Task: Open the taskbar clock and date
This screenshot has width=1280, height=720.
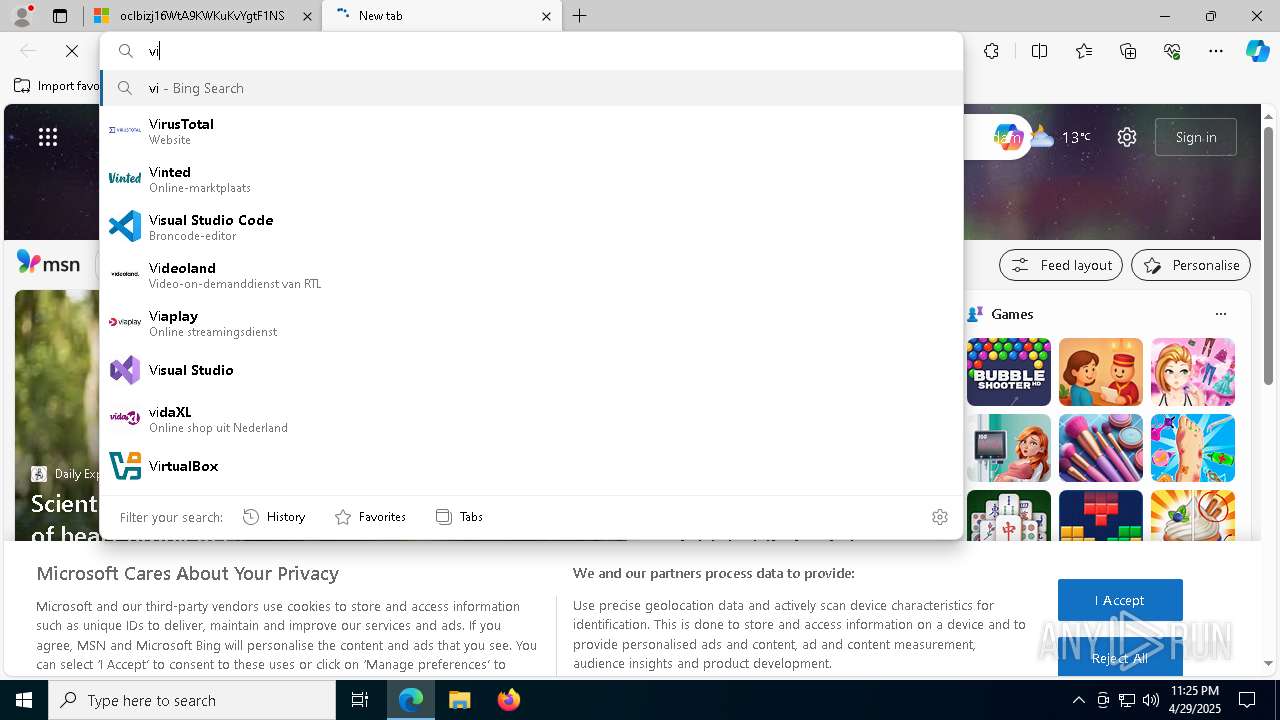Action: [x=1194, y=700]
